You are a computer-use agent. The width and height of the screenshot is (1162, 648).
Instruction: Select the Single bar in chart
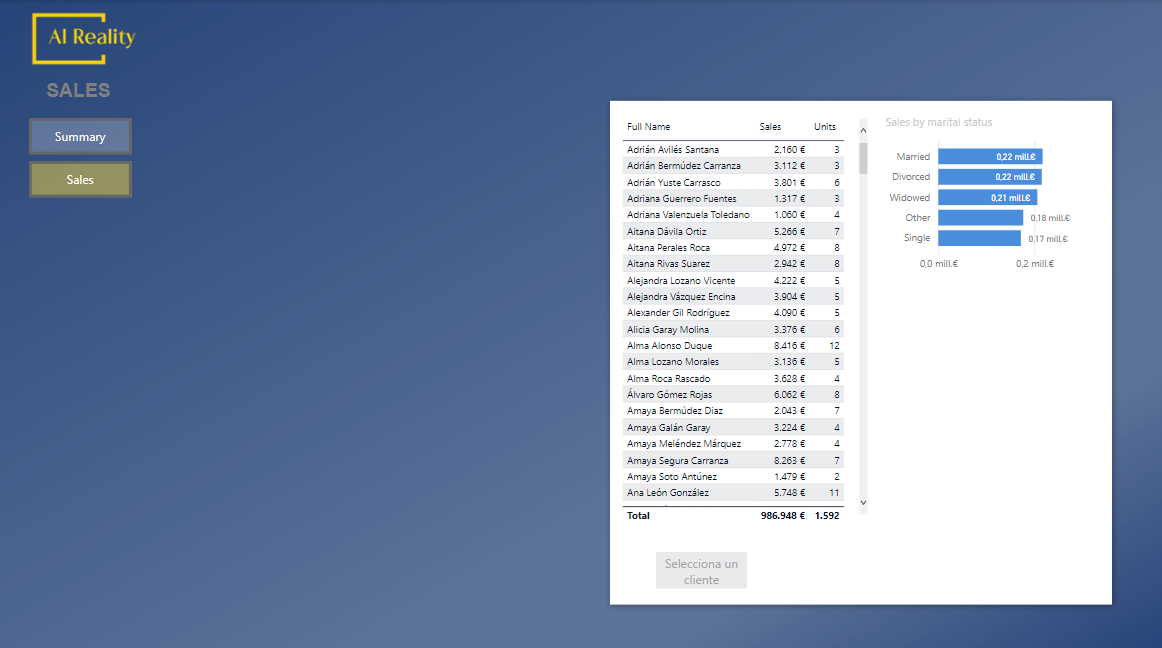pos(979,238)
